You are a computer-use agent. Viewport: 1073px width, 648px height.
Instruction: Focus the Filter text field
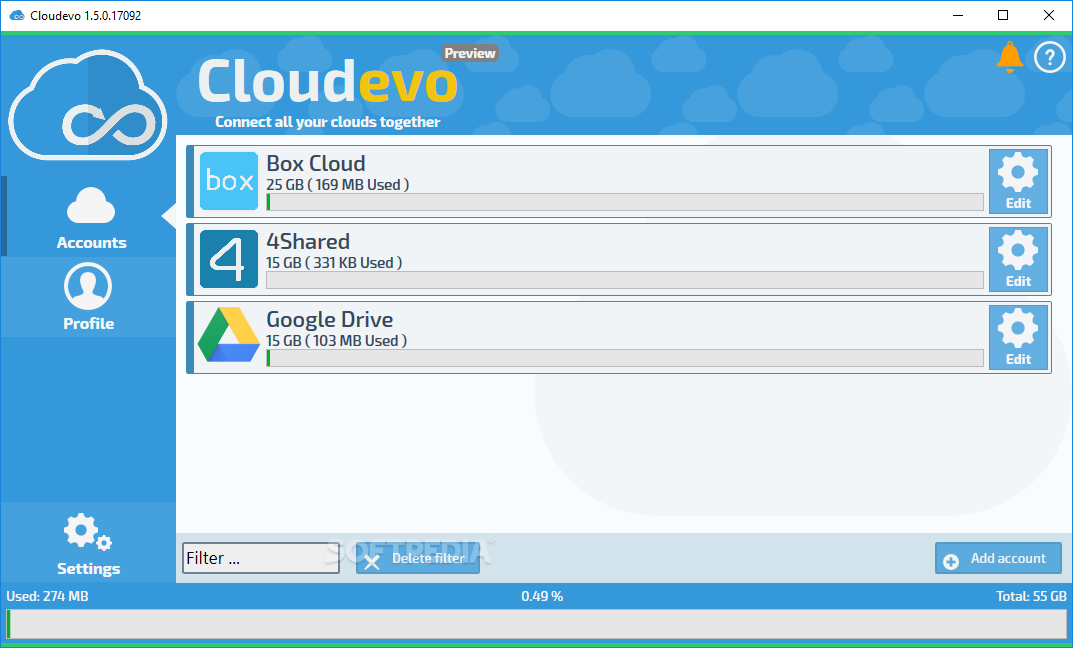click(x=261, y=558)
